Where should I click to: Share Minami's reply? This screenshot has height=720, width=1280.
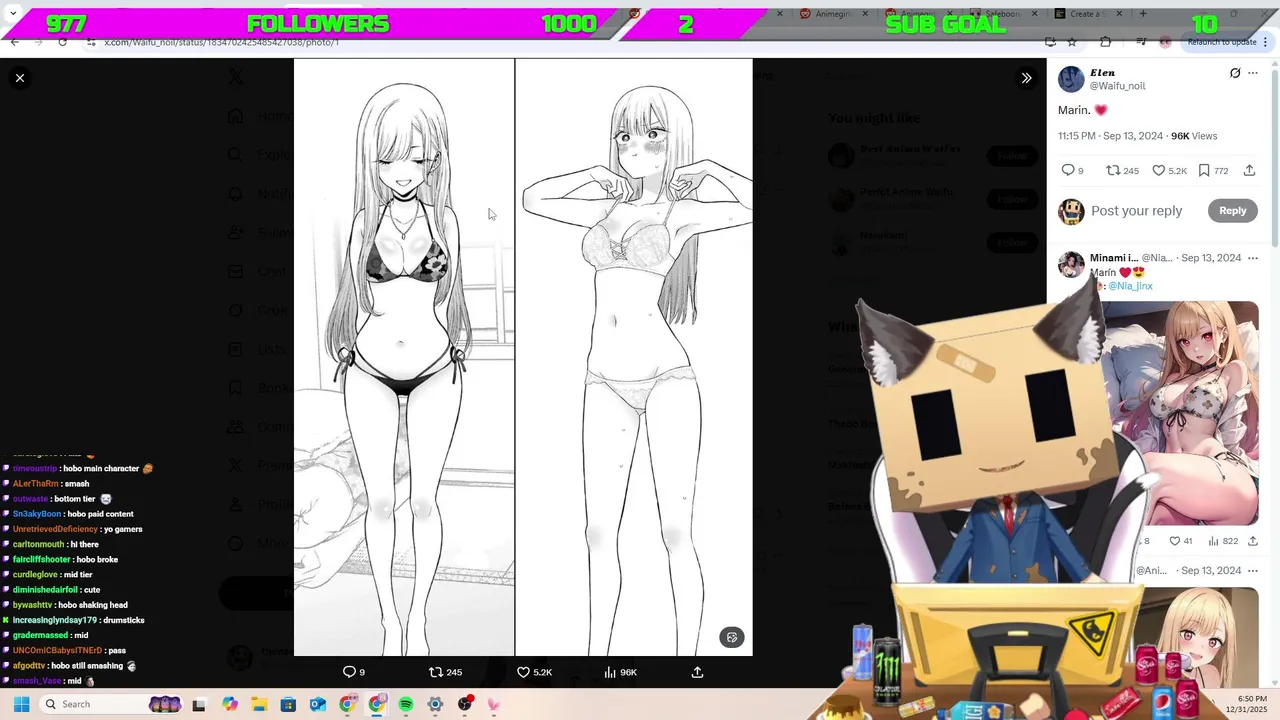(1252, 541)
